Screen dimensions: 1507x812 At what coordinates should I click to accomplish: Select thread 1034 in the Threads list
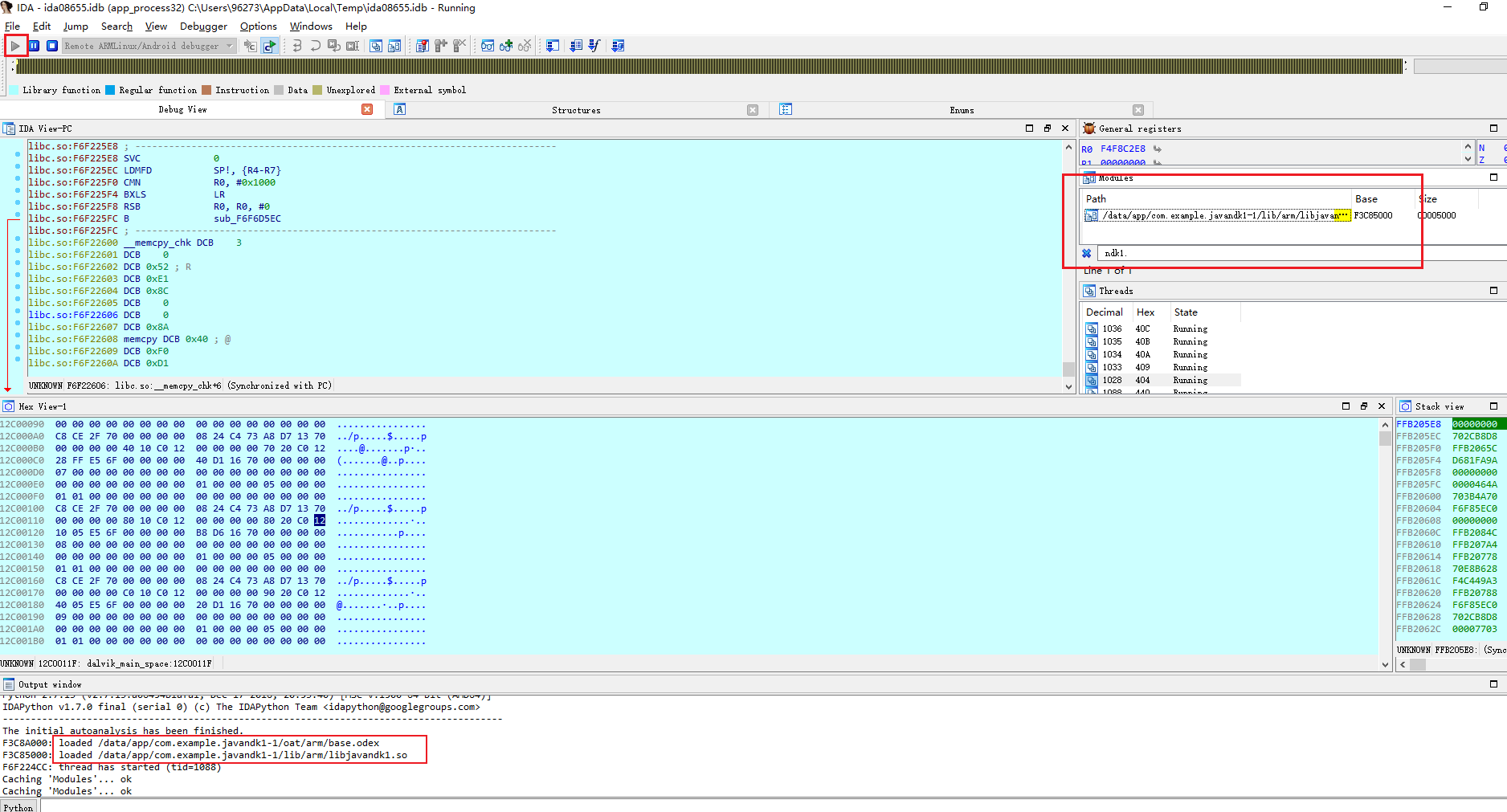click(1161, 354)
